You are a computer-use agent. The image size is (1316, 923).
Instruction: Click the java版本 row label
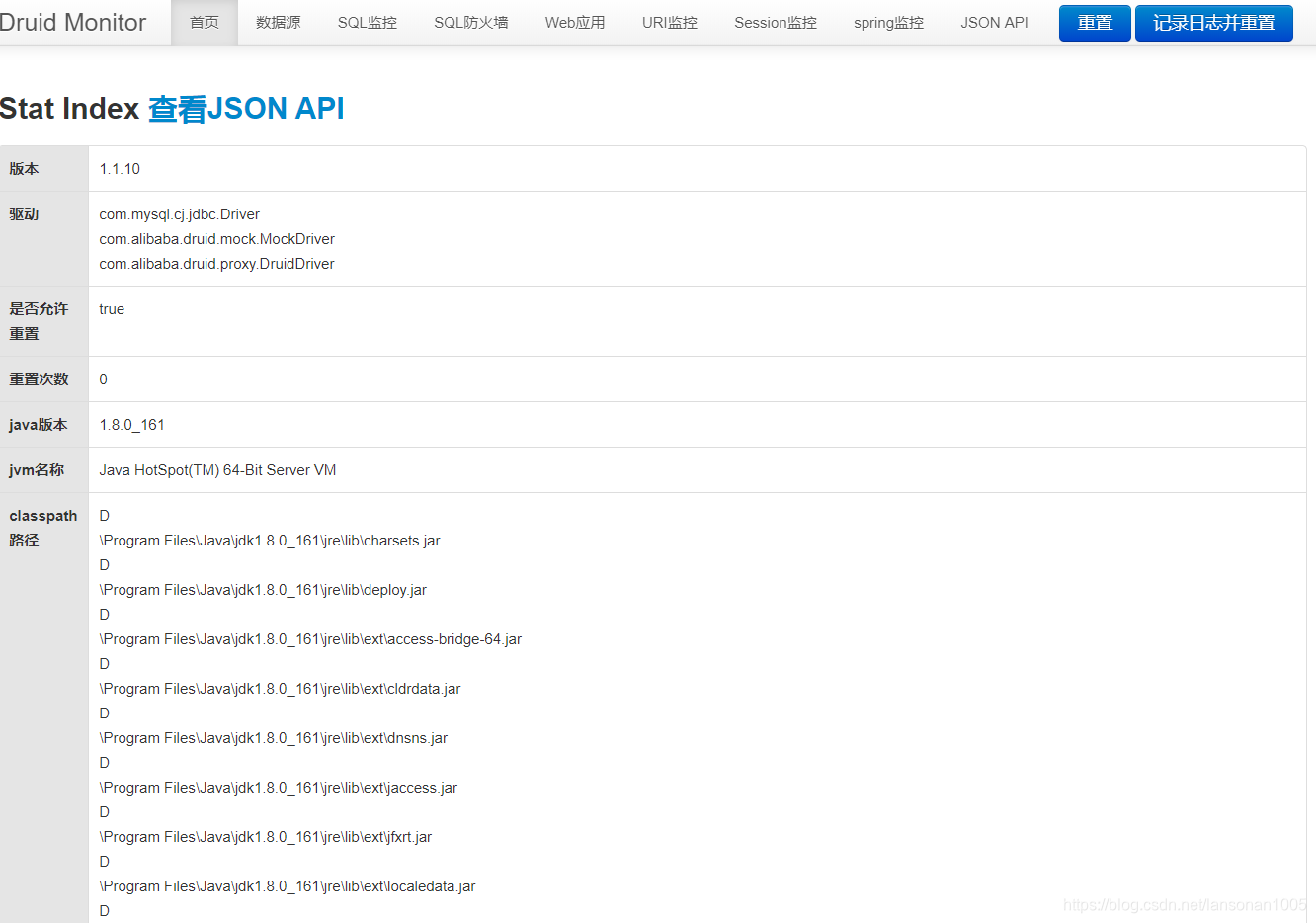(x=39, y=425)
